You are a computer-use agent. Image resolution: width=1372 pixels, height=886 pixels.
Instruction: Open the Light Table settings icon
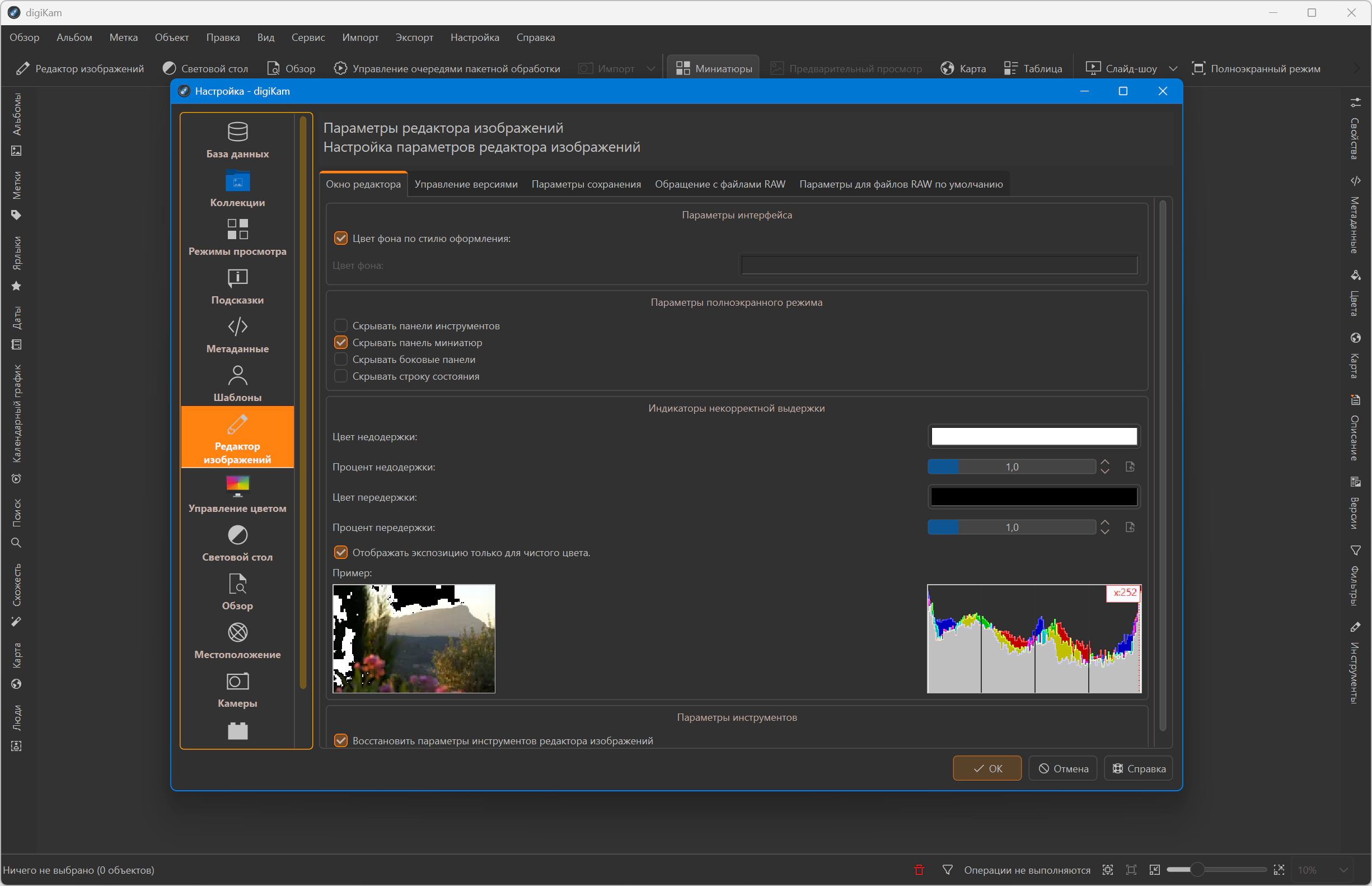(237, 535)
